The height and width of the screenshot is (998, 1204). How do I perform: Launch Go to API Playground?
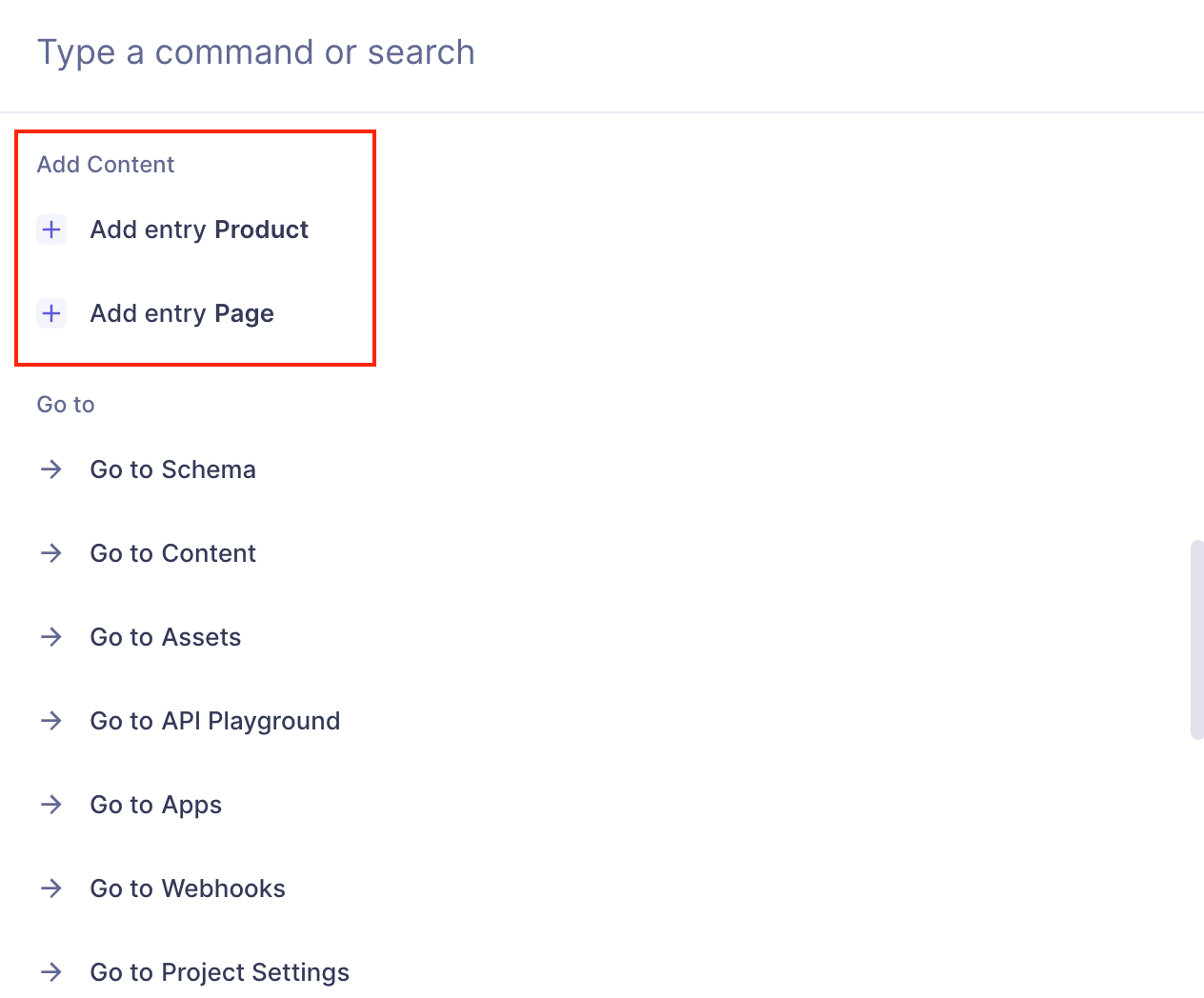(214, 721)
